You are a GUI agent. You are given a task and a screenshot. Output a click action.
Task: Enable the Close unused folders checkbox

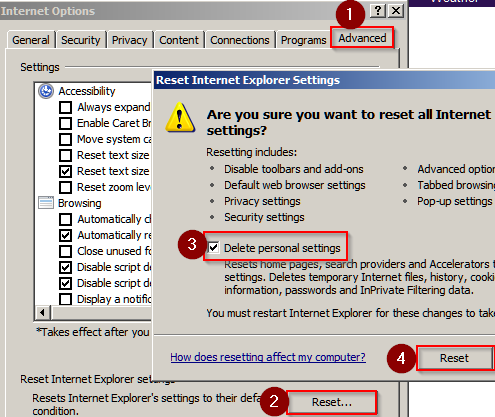(x=65, y=251)
